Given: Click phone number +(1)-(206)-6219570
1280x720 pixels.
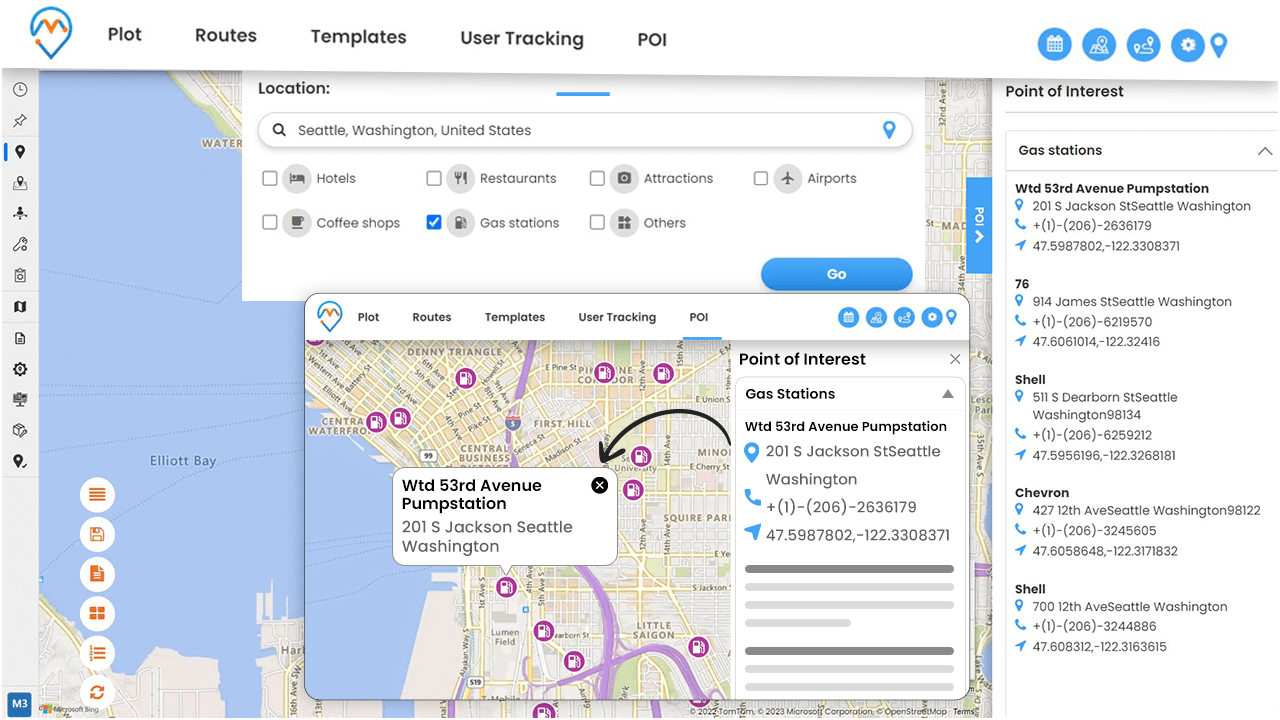Looking at the screenshot, I should 1092,322.
